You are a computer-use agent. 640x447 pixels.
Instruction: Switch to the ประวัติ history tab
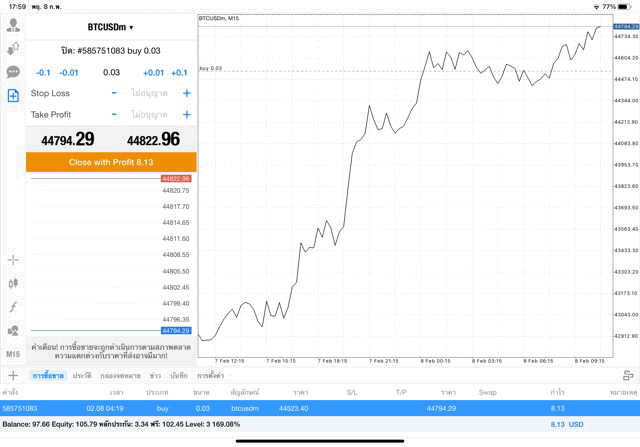click(82, 375)
